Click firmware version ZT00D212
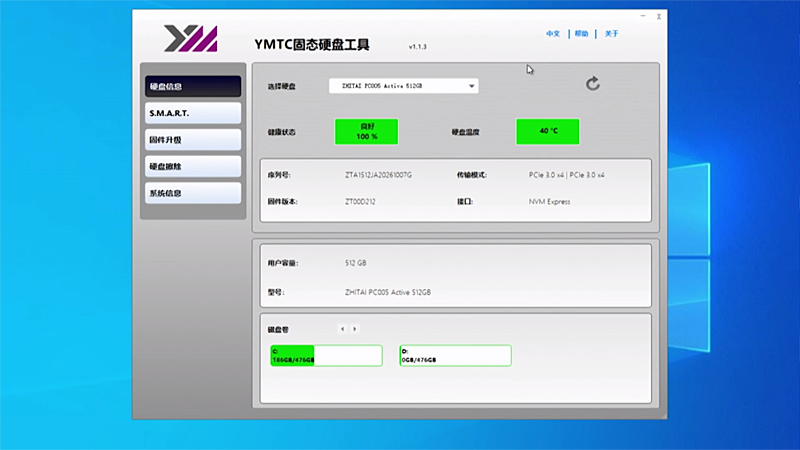This screenshot has height=450, width=800. (x=360, y=202)
